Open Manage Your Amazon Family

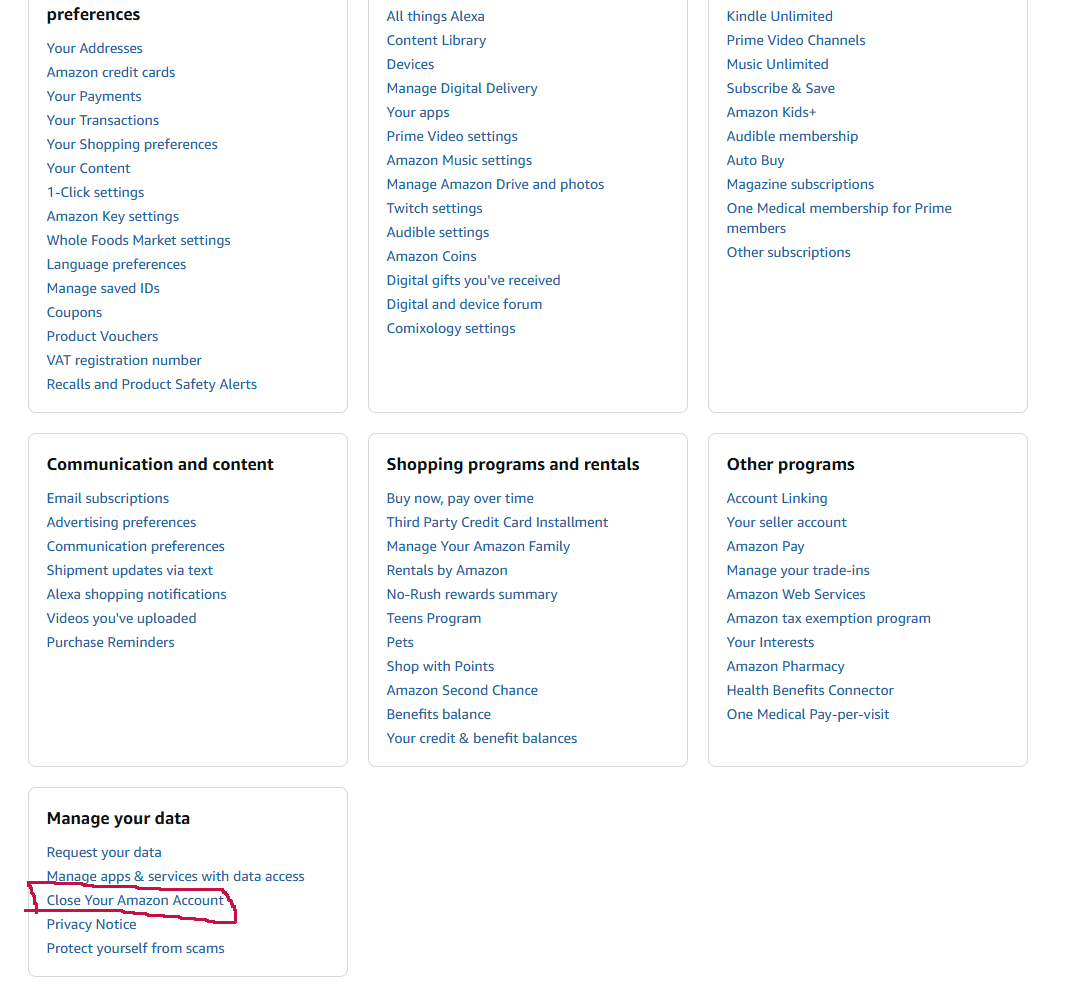[478, 546]
